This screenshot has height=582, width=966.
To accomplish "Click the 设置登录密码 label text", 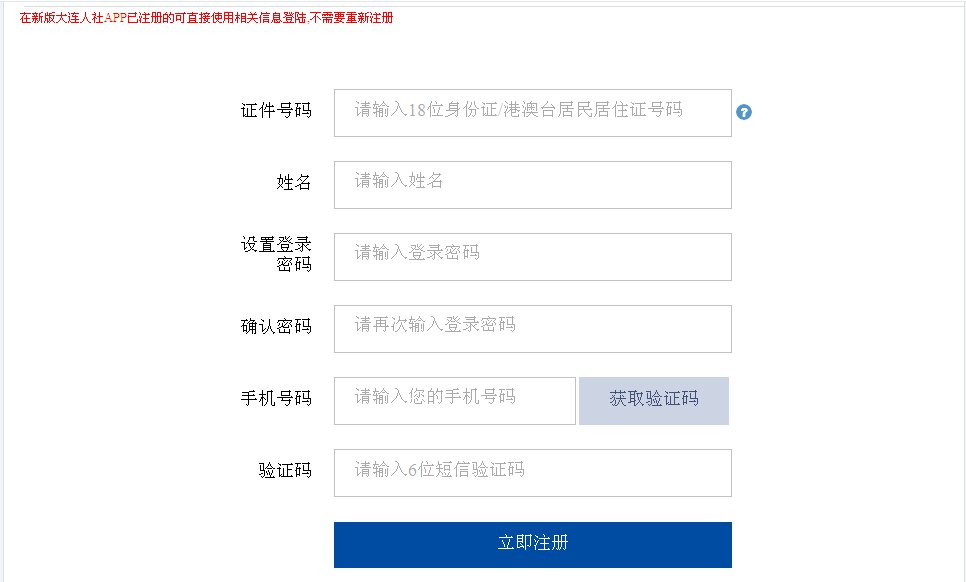I will [x=276, y=254].
